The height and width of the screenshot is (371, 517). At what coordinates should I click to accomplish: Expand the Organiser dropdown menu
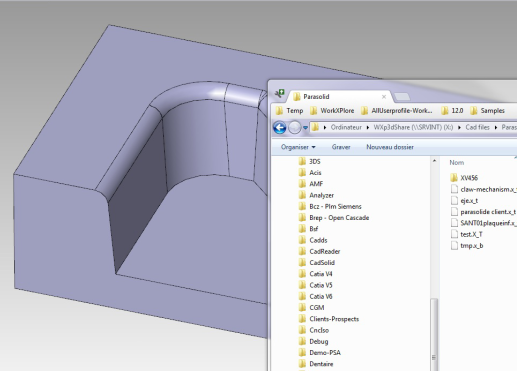[298, 147]
